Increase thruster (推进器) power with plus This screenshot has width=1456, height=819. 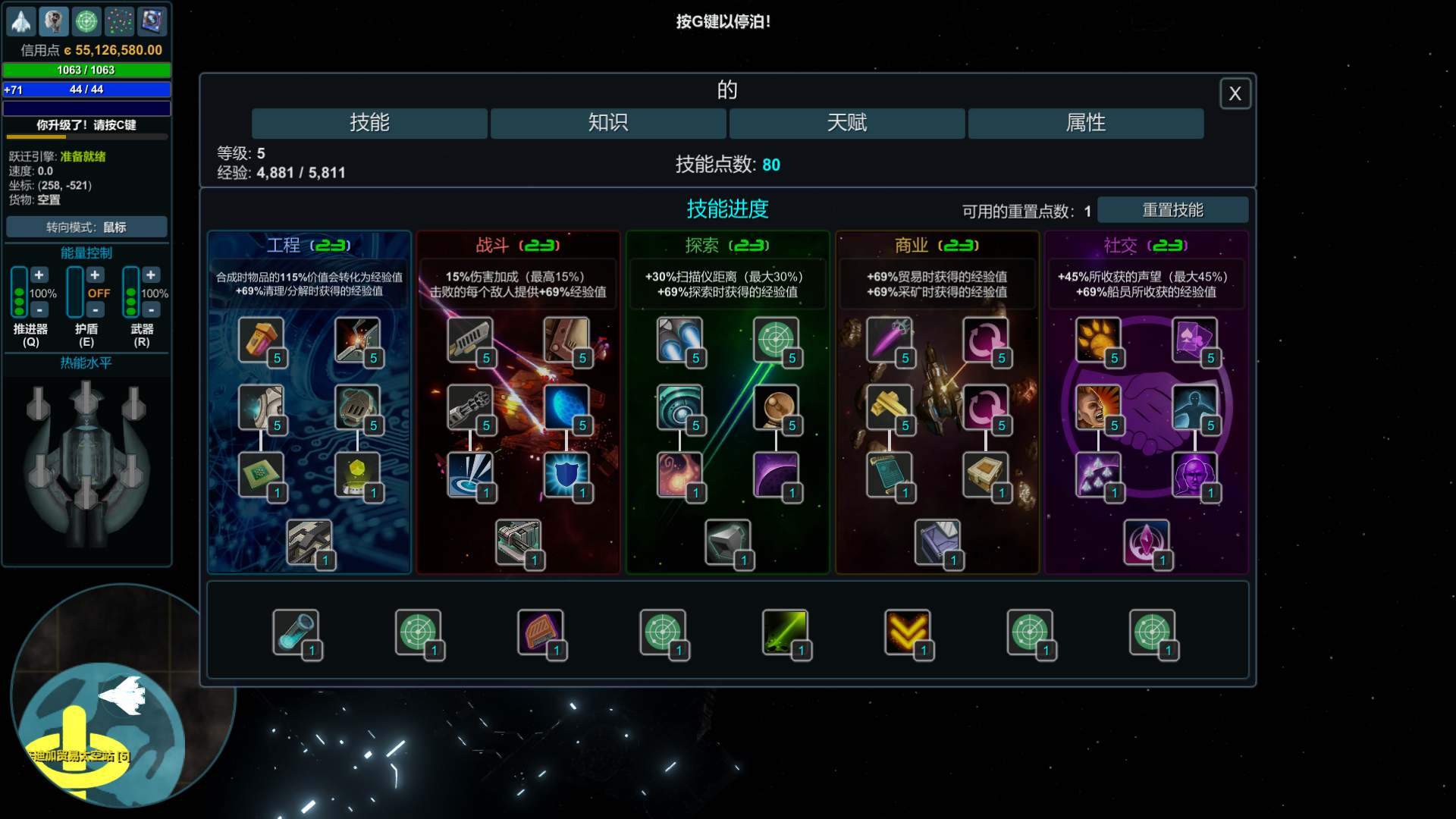39,275
